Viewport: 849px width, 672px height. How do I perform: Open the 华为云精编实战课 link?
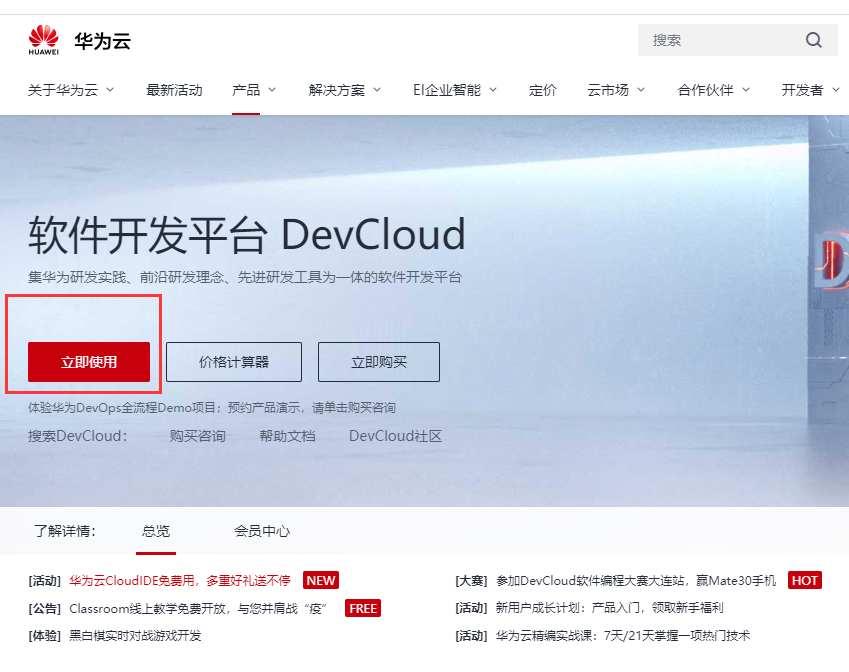pyautogui.click(x=623, y=636)
